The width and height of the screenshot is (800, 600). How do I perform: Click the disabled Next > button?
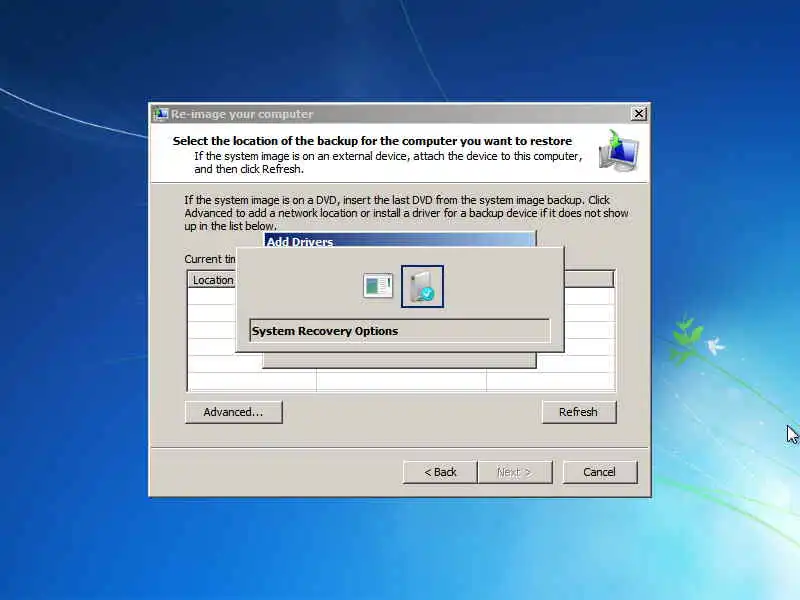[515, 472]
